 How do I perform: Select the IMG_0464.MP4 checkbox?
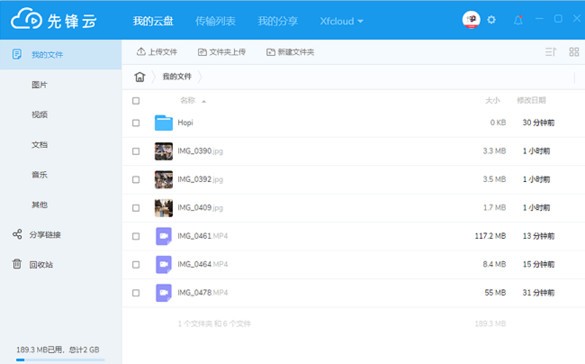pyautogui.click(x=136, y=264)
